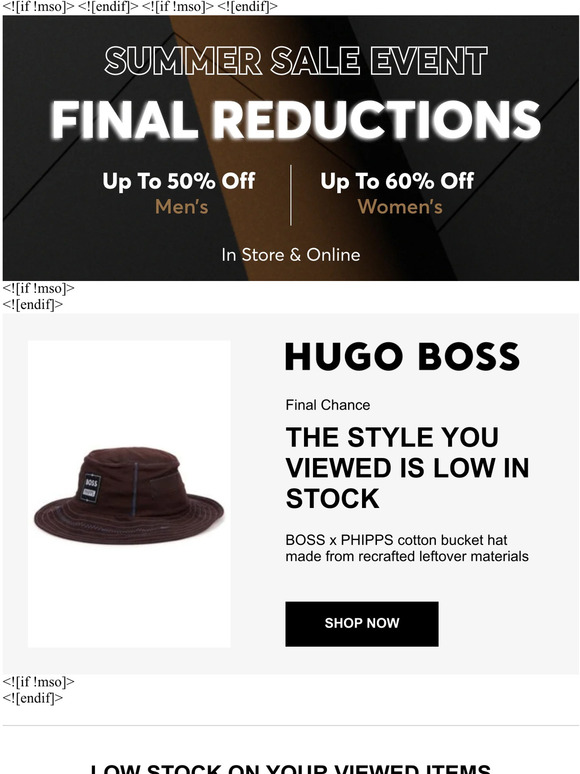Click the SHOP NOW button

click(x=361, y=623)
